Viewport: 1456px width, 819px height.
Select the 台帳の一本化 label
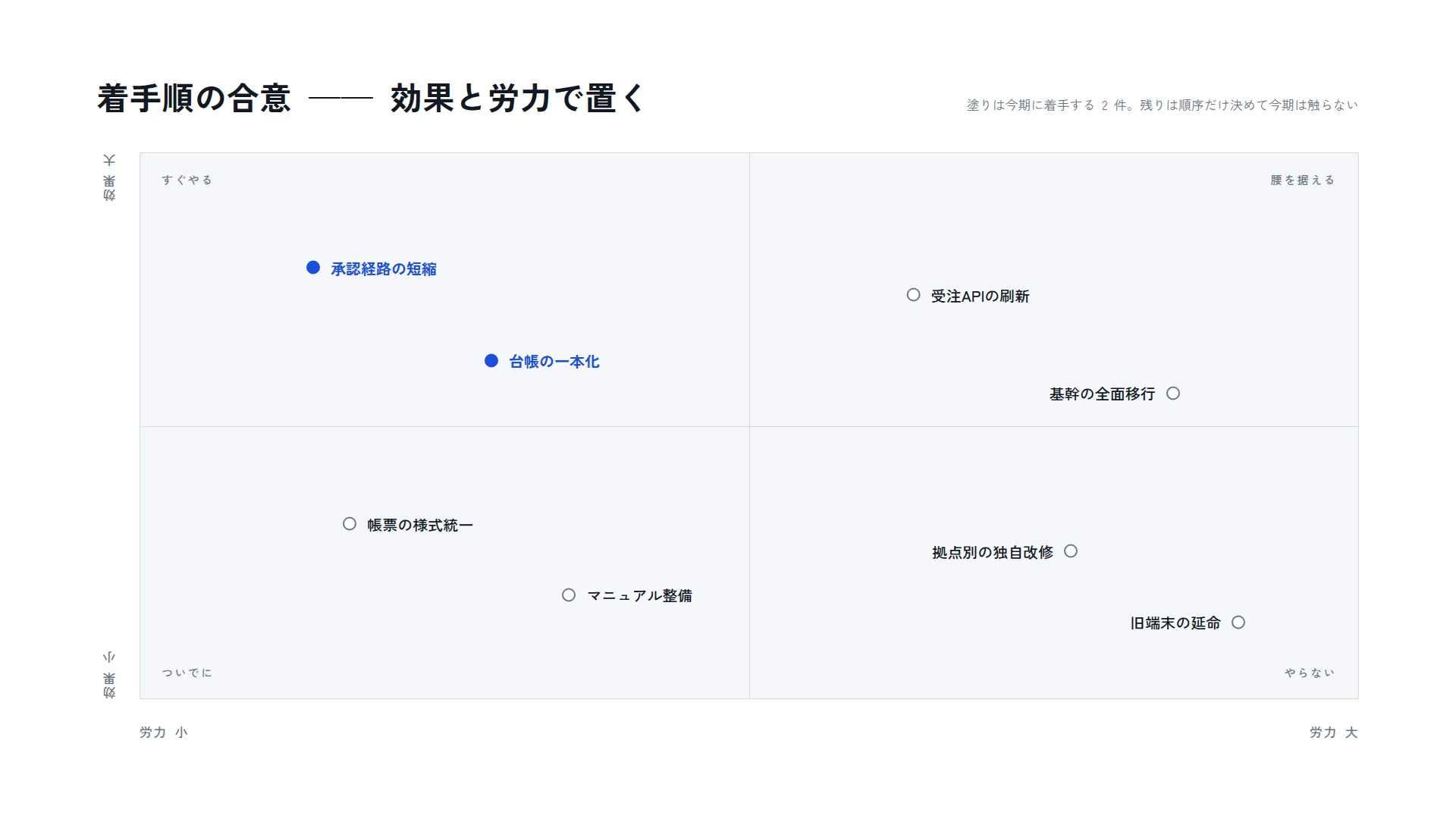(x=554, y=362)
